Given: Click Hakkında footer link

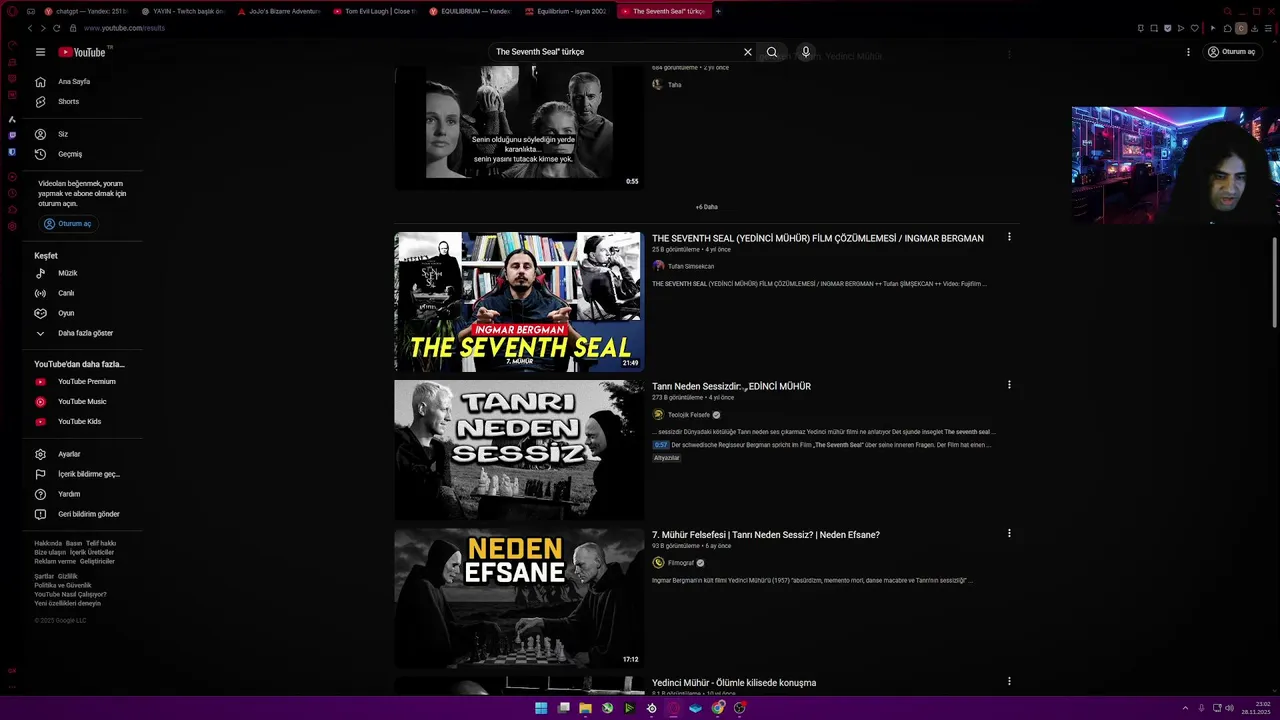Looking at the screenshot, I should click(x=48, y=543).
